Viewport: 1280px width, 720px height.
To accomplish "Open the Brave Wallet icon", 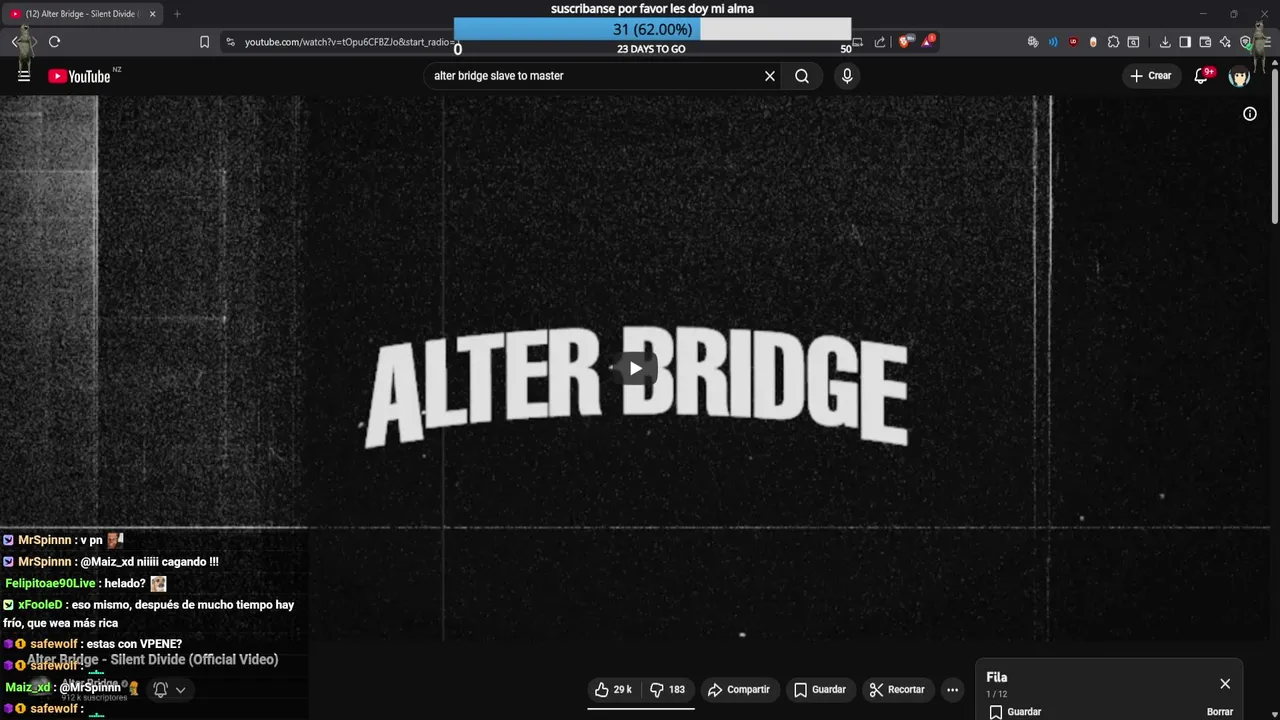I will [x=1205, y=42].
